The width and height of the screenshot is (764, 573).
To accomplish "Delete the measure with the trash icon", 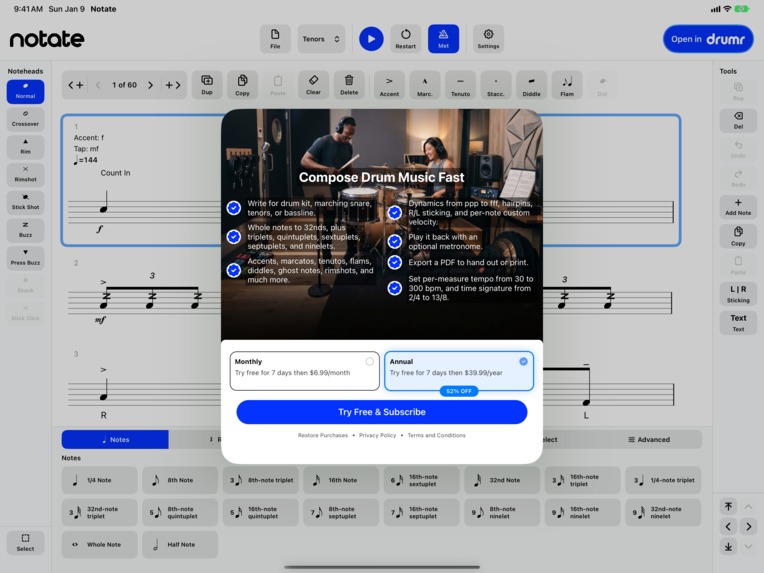I will point(349,85).
